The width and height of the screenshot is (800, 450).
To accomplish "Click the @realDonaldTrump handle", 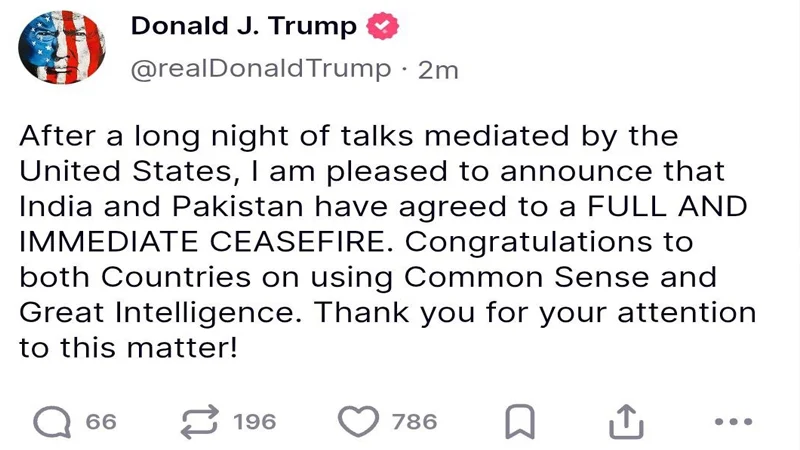I will (261, 69).
